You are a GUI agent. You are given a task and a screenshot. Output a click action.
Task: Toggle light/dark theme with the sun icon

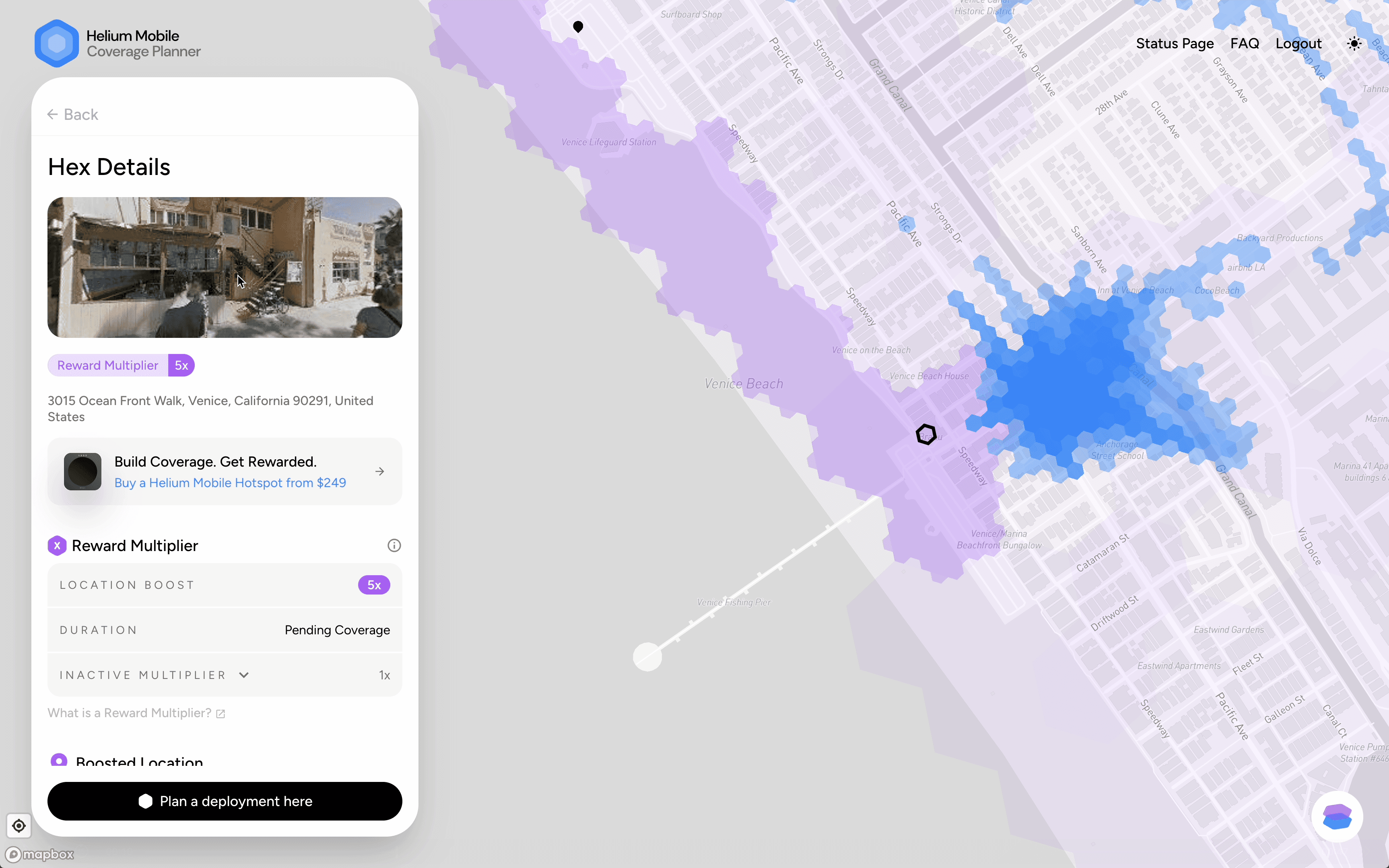pyautogui.click(x=1354, y=43)
